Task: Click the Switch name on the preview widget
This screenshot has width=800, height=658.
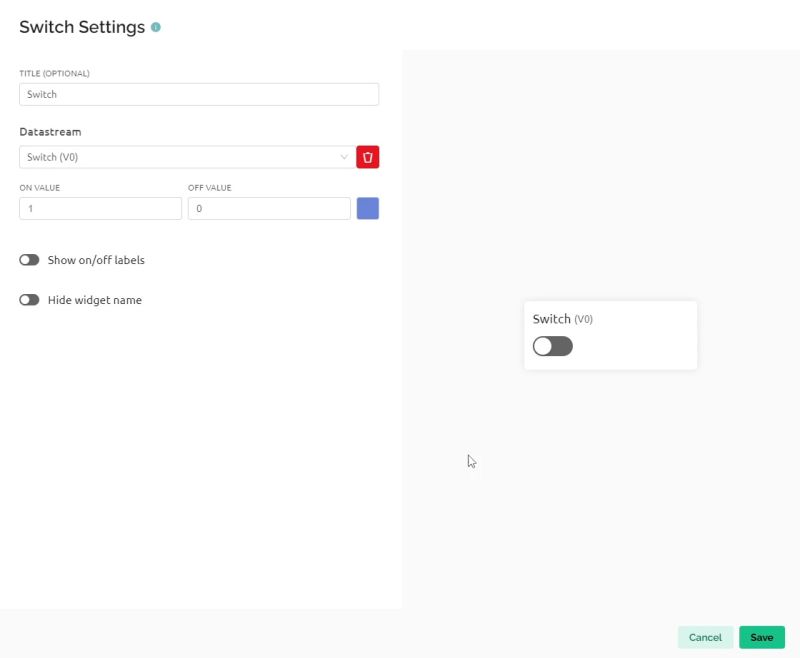Action: [550, 319]
